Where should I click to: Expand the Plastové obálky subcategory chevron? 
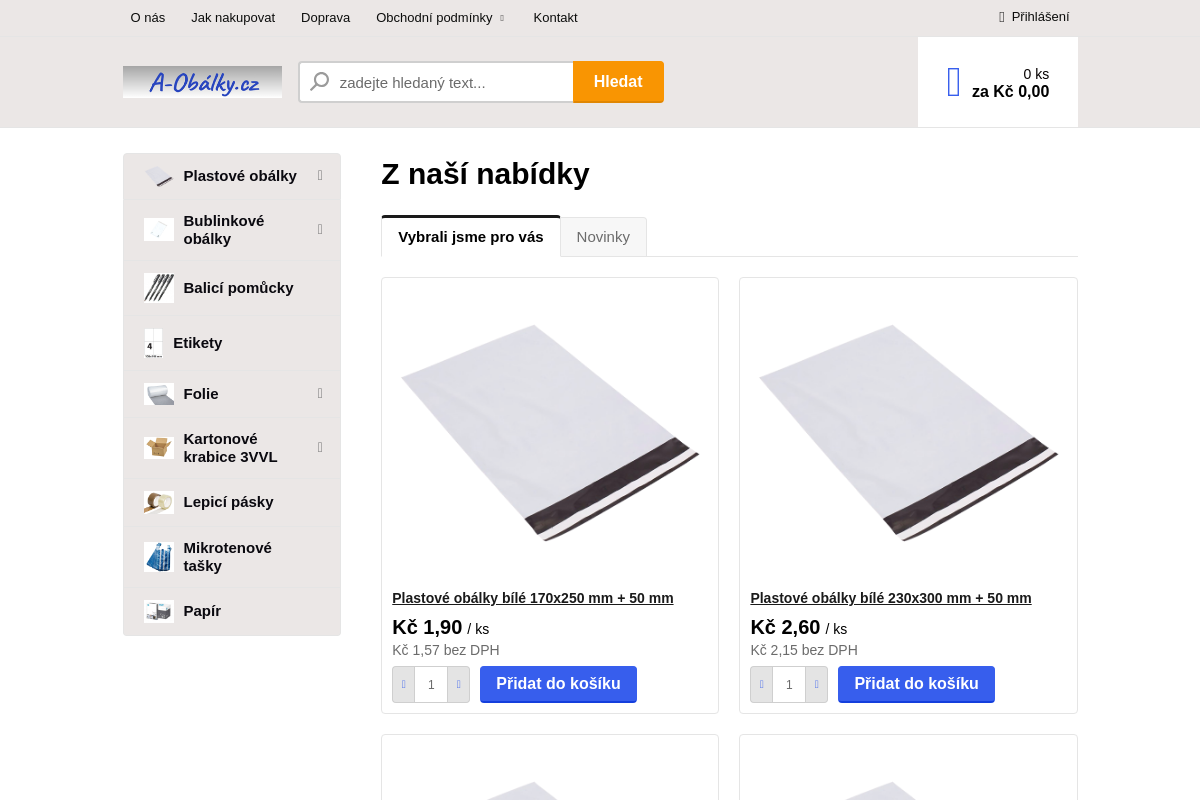pyautogui.click(x=319, y=175)
